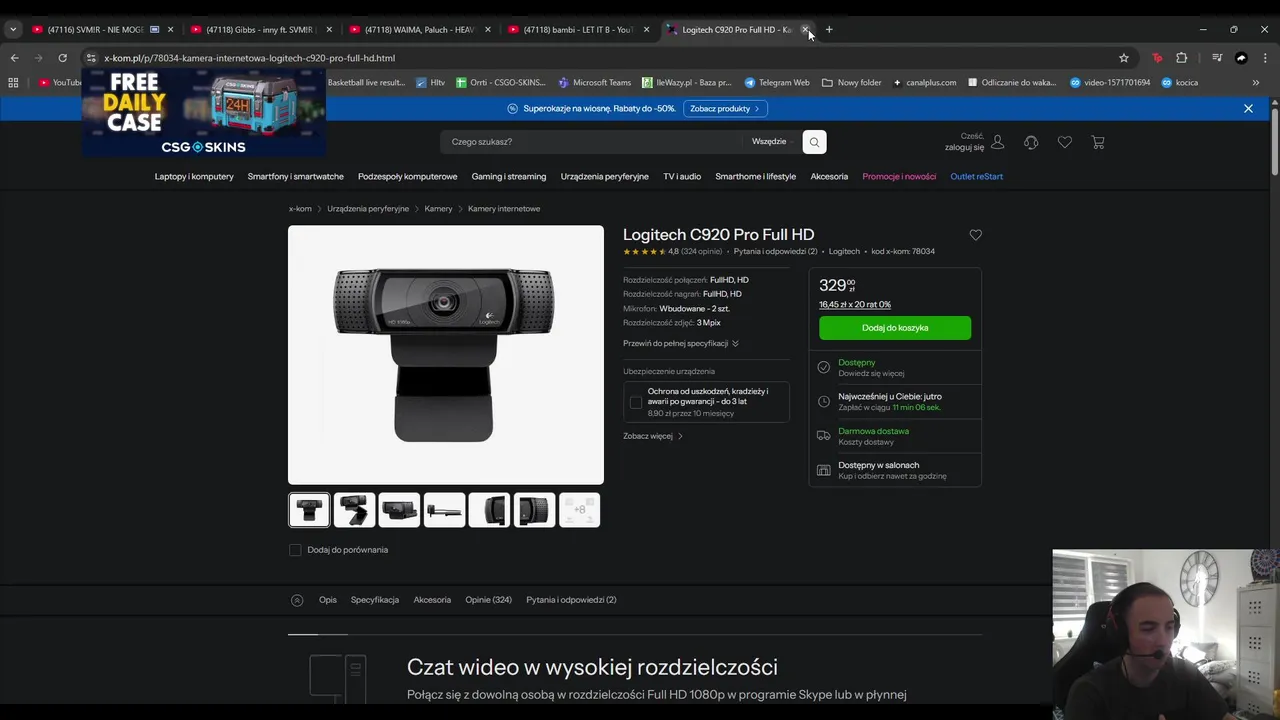Open Gaming i streaming menu

click(x=509, y=177)
